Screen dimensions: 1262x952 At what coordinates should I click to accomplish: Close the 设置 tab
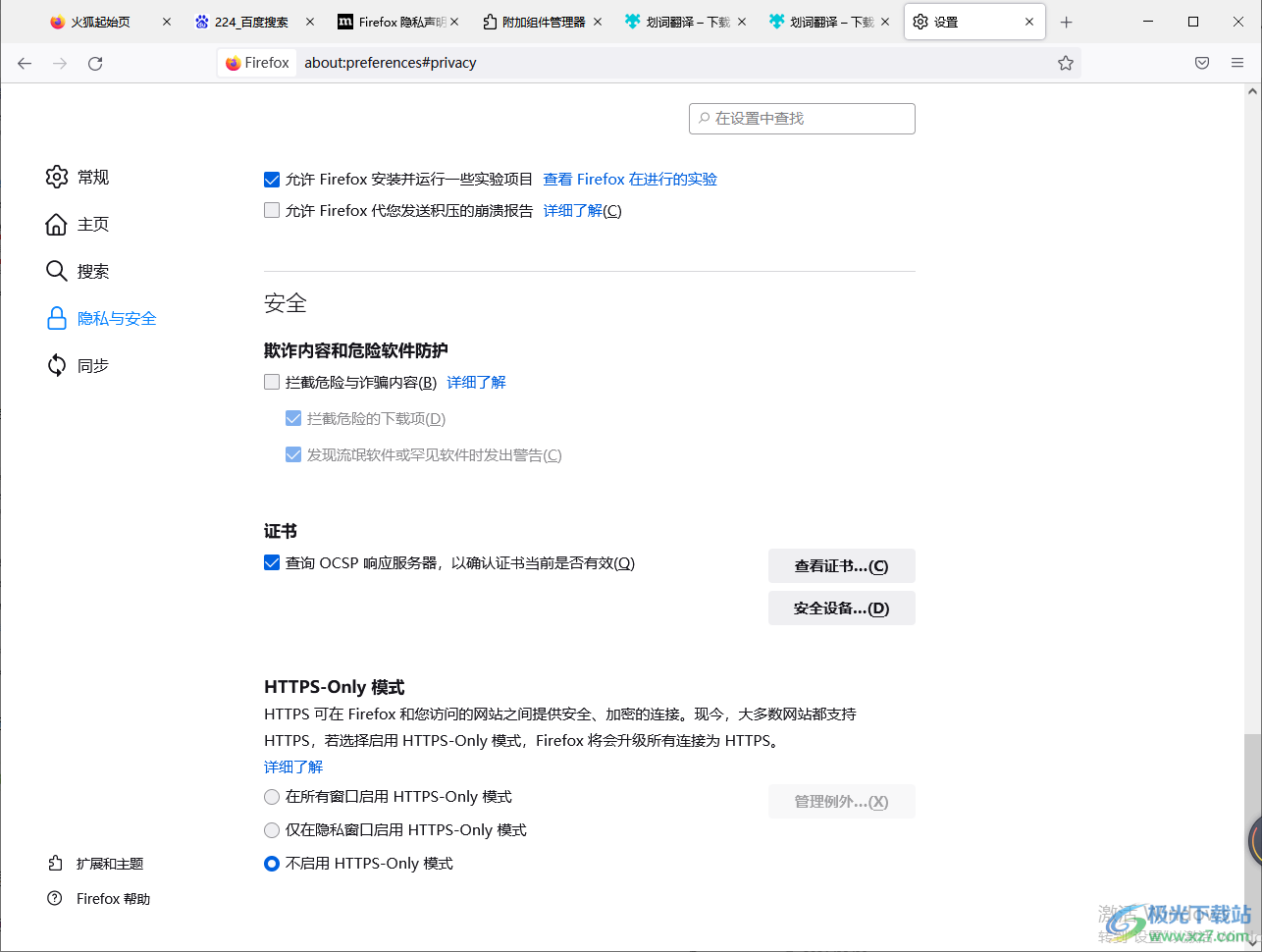(x=1029, y=22)
